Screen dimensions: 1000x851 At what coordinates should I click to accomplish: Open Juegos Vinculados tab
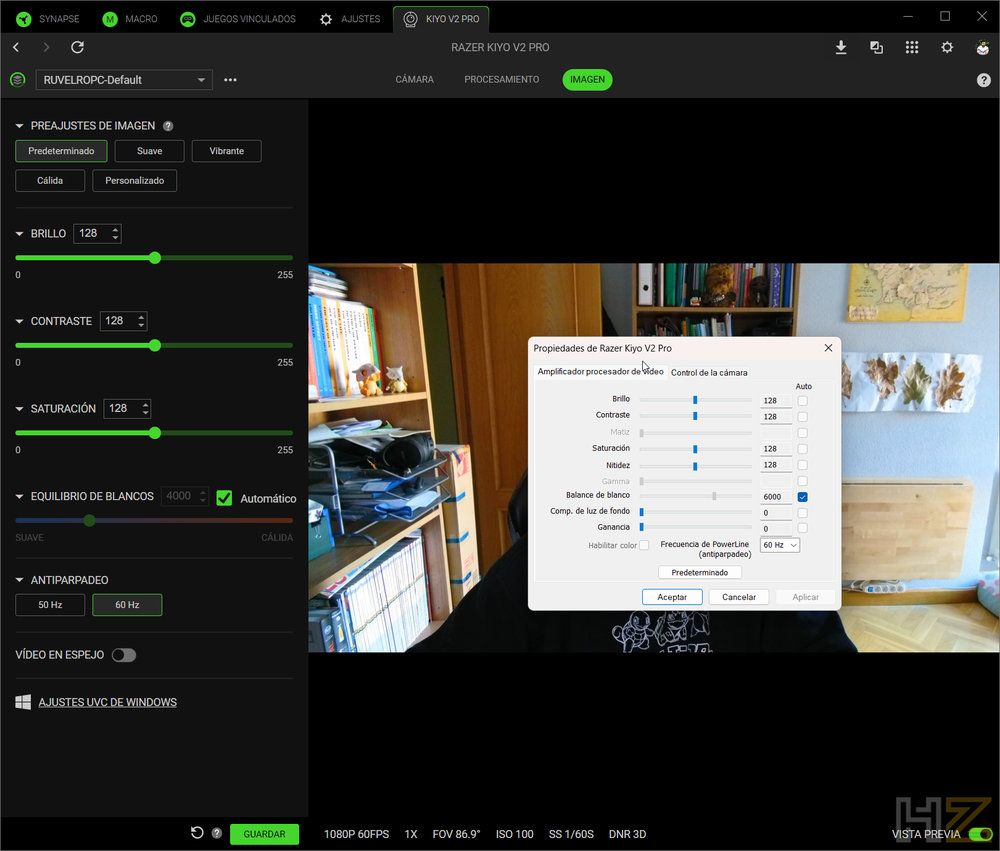(237, 19)
